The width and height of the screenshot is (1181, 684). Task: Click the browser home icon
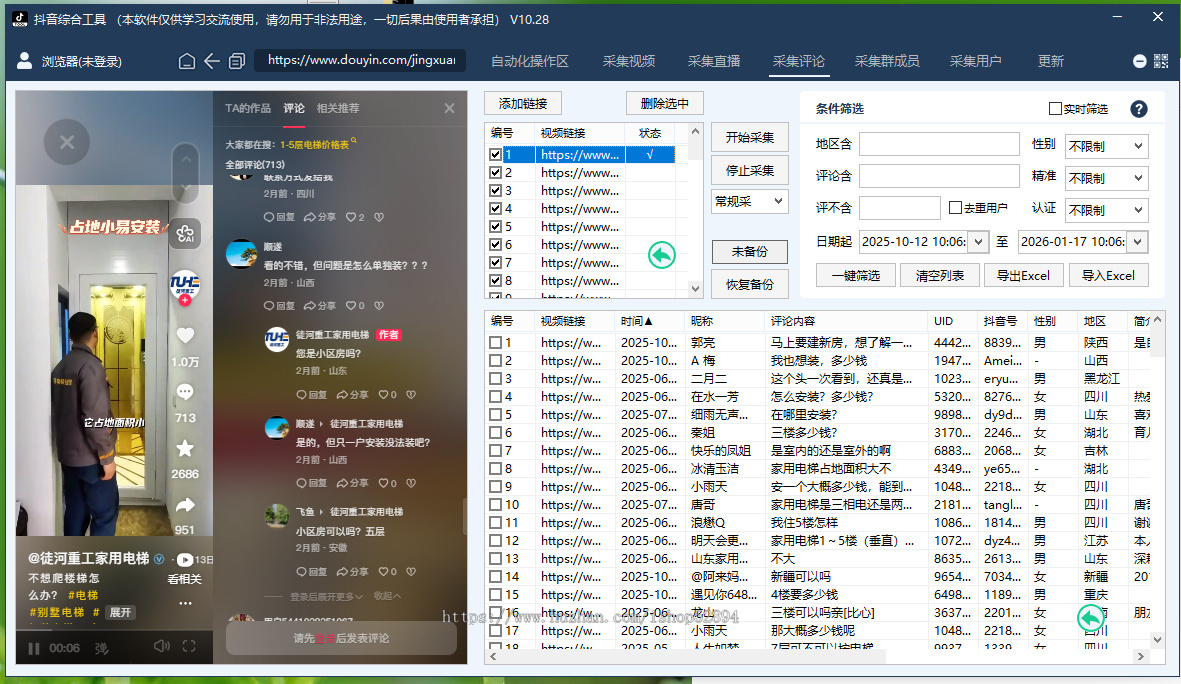click(x=187, y=61)
